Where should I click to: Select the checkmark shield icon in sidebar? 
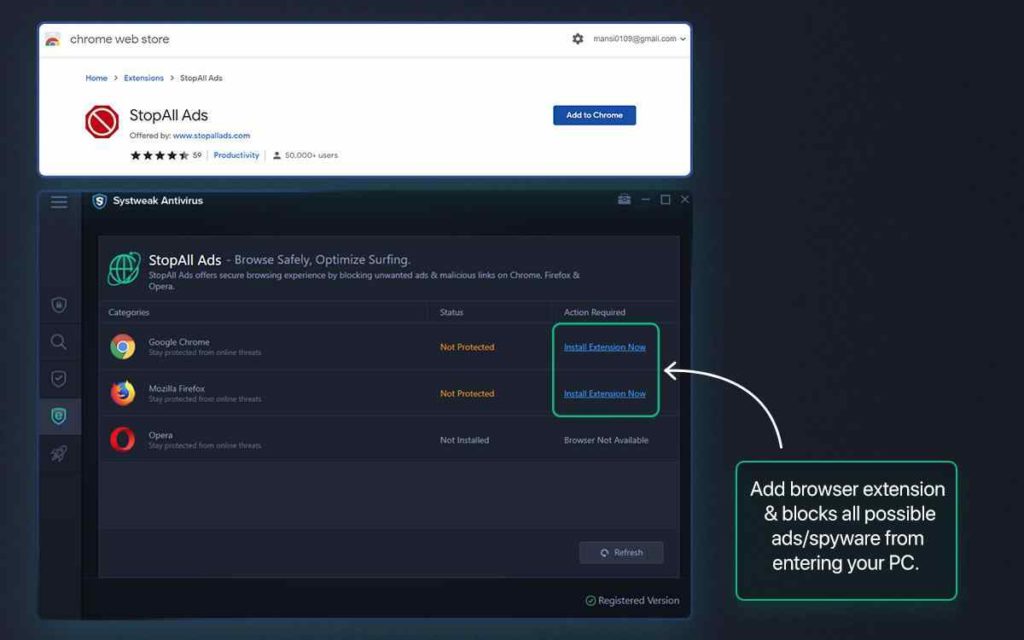(x=59, y=379)
